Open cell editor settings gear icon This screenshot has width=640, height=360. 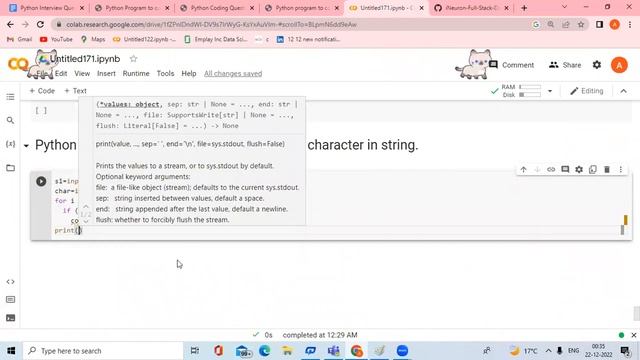pos(579,169)
